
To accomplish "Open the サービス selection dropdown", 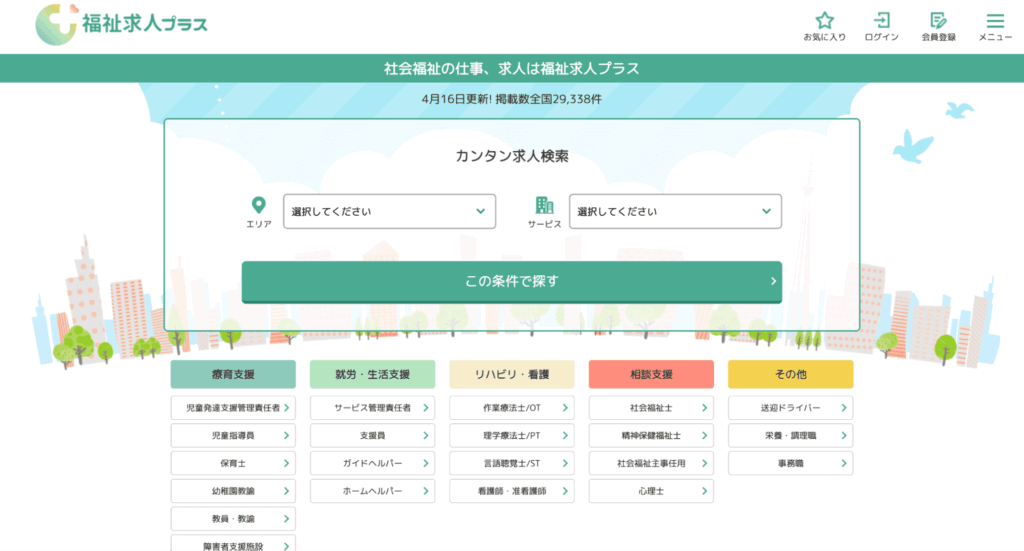I will tap(675, 212).
